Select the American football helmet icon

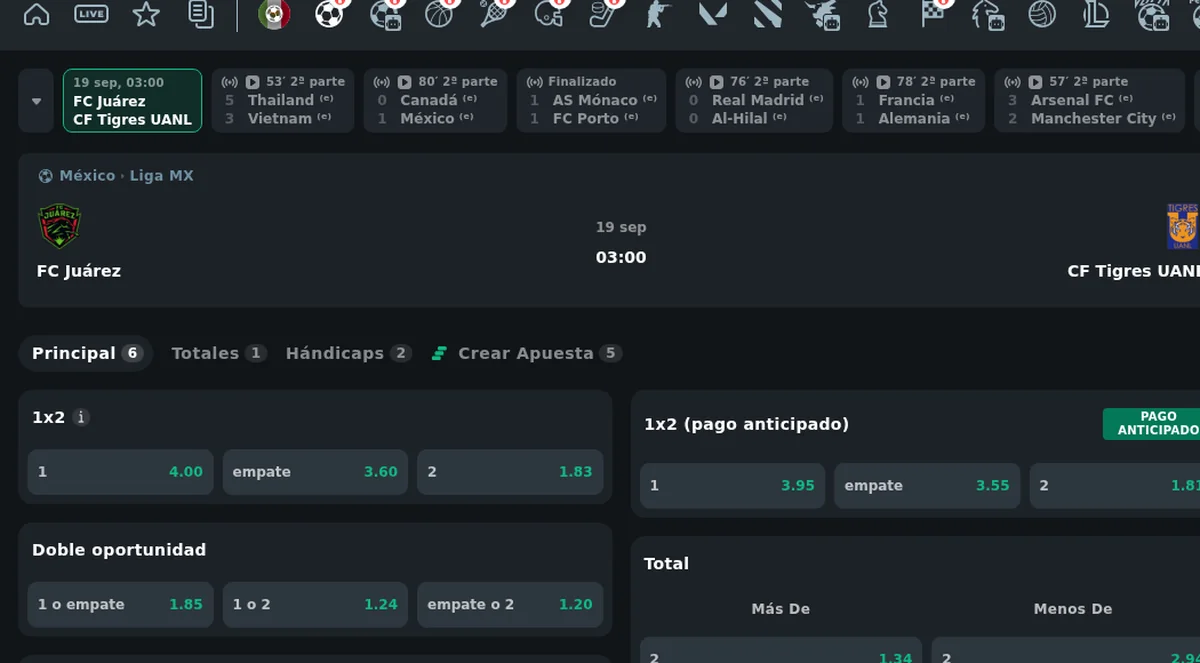(x=550, y=14)
